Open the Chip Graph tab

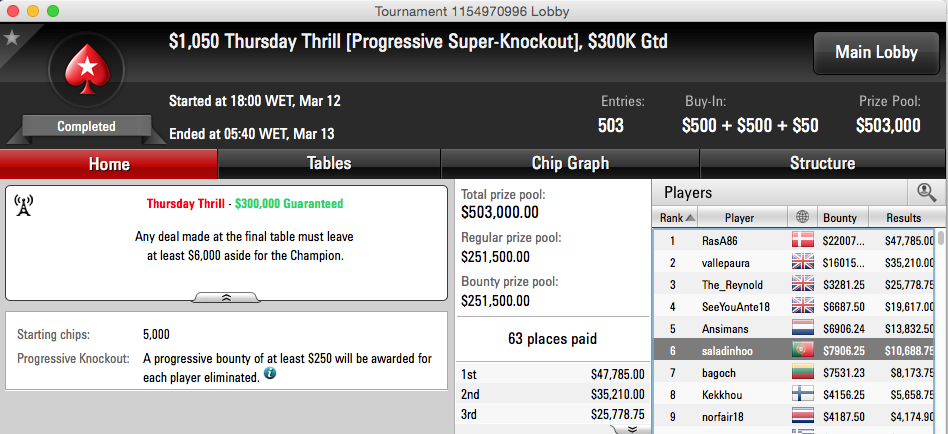(570, 163)
